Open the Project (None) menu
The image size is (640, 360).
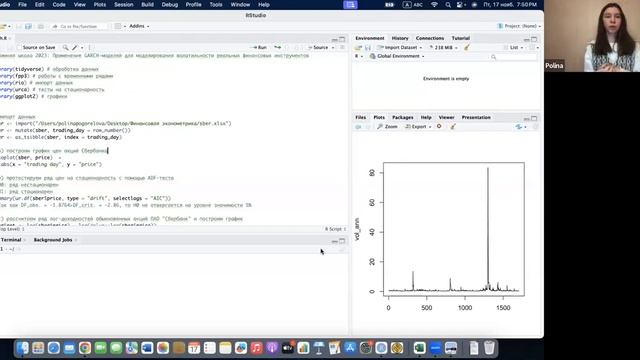[x=519, y=26]
